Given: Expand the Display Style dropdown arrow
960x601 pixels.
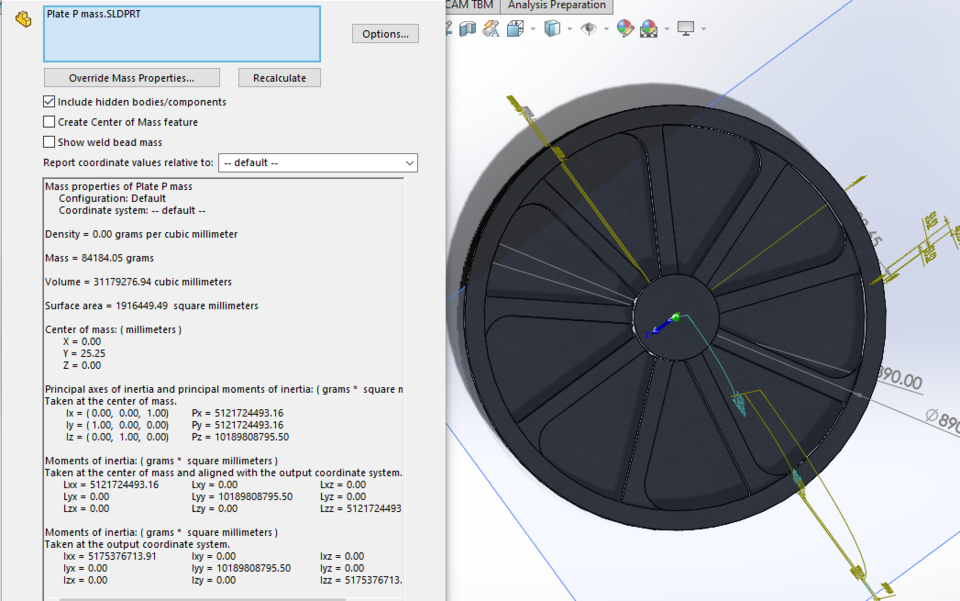Looking at the screenshot, I should (568, 29).
